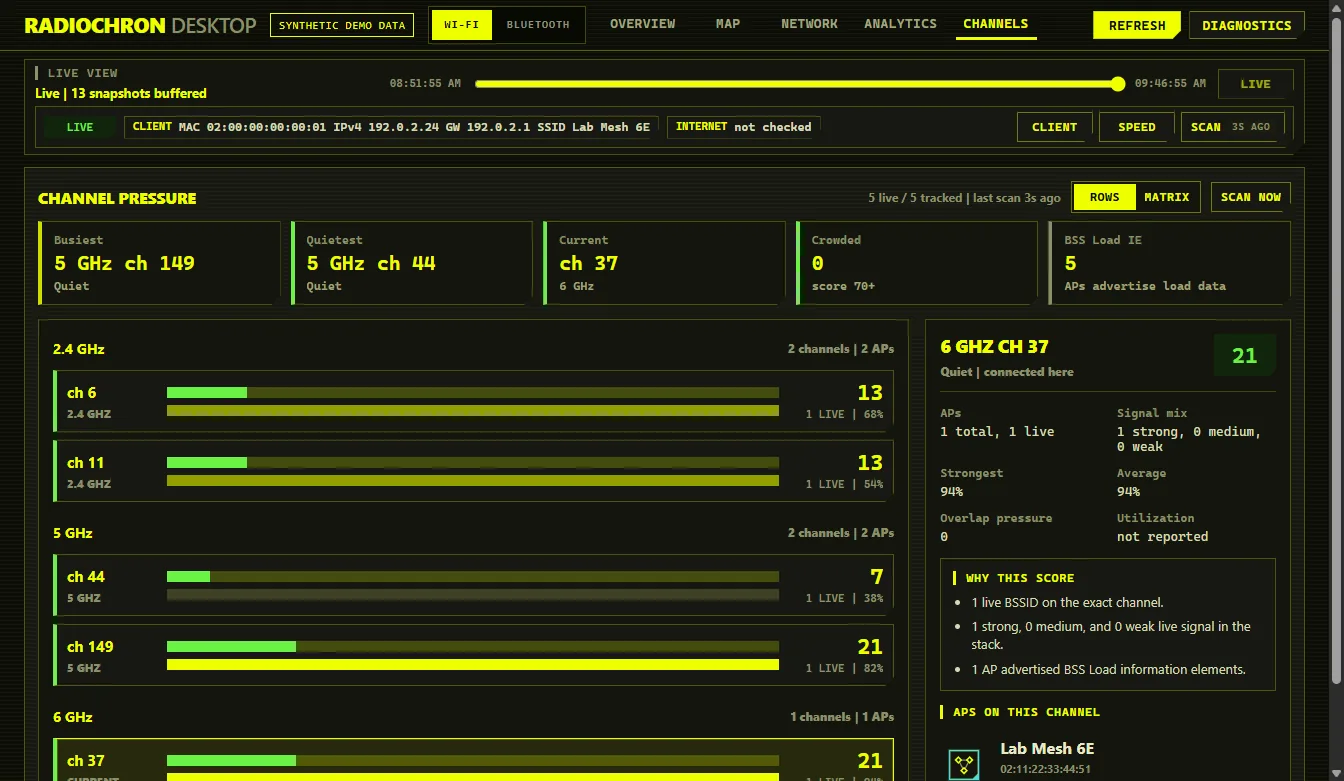Click the Synthetic Demo Data badge
This screenshot has height=781, width=1344.
342,25
